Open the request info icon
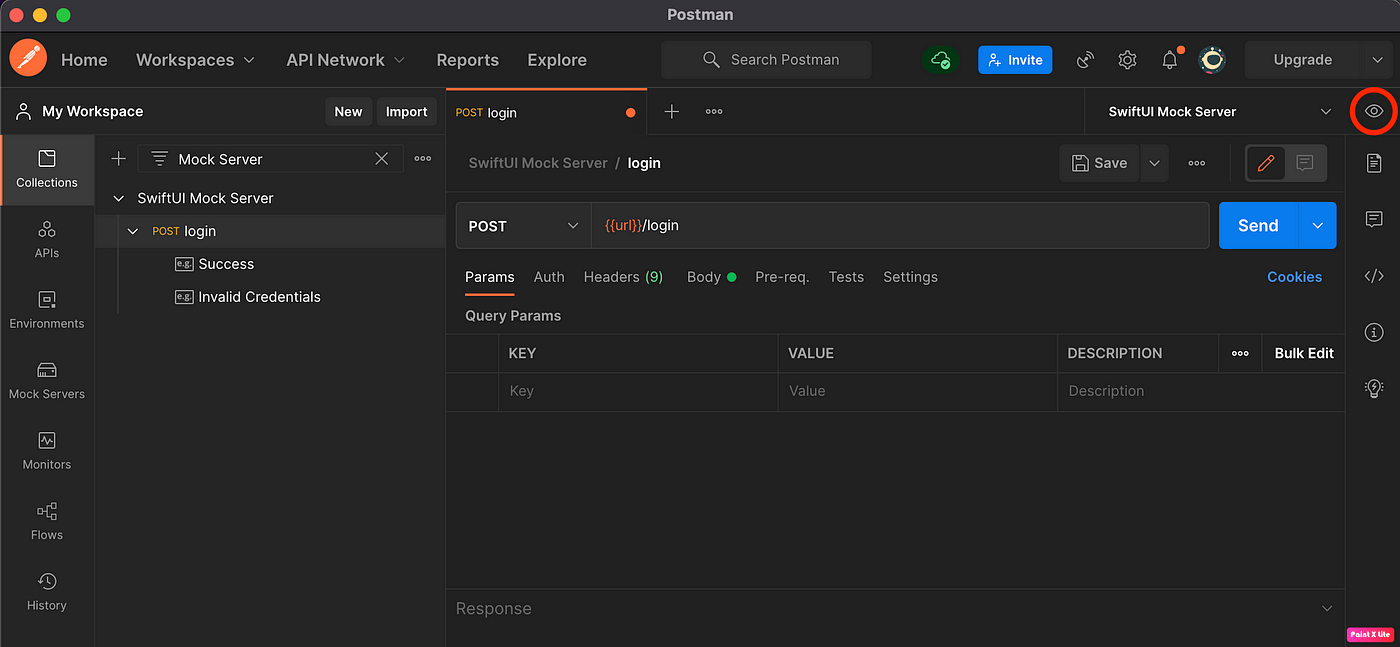 click(1374, 332)
